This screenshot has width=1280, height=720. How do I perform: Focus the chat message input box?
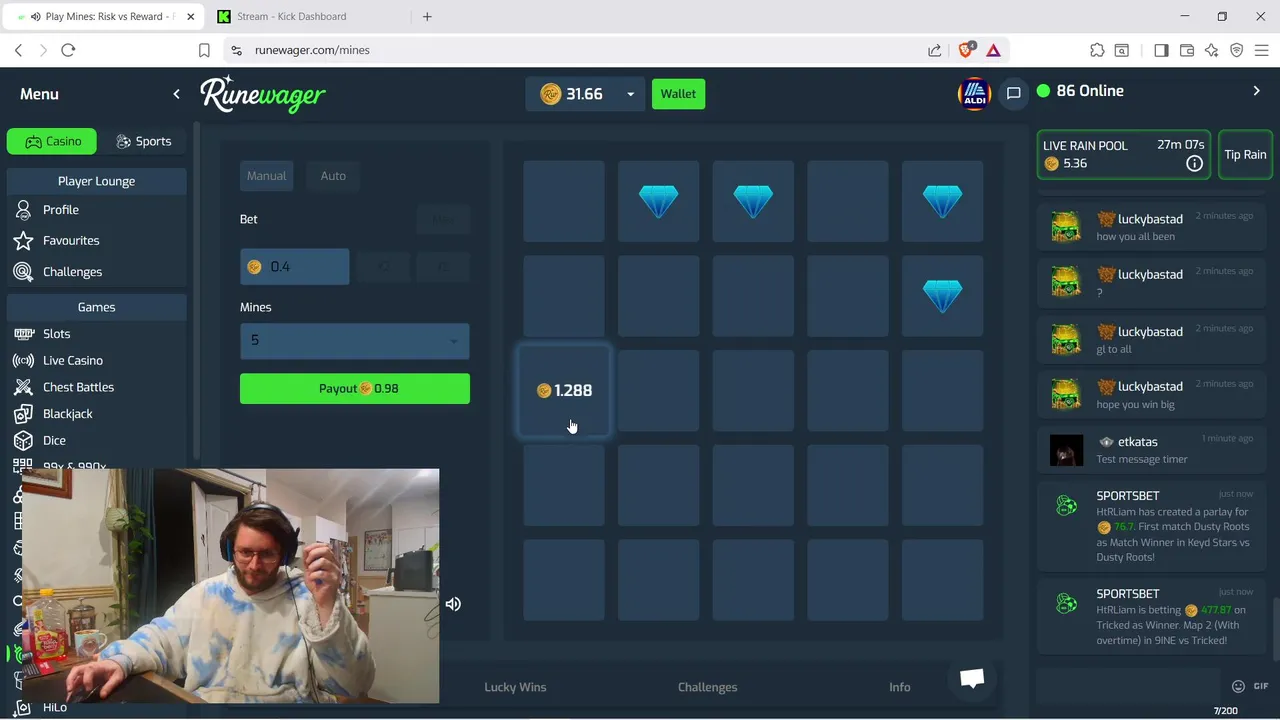1127,686
